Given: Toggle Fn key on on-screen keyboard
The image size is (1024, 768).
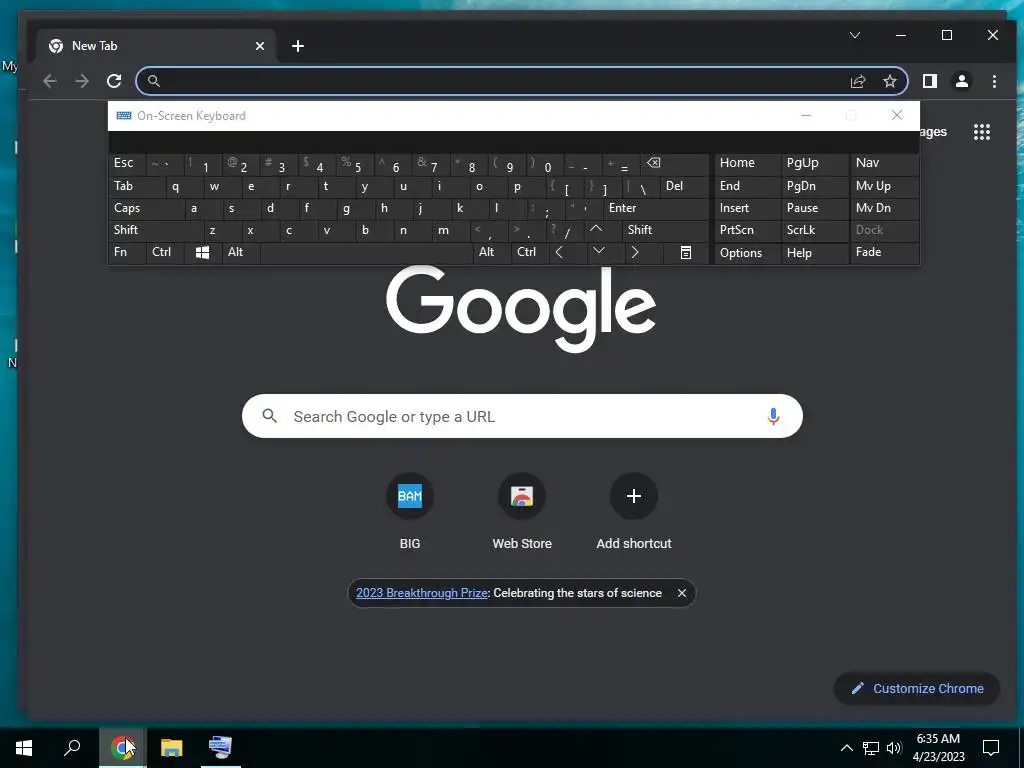Looking at the screenshot, I should point(127,253).
